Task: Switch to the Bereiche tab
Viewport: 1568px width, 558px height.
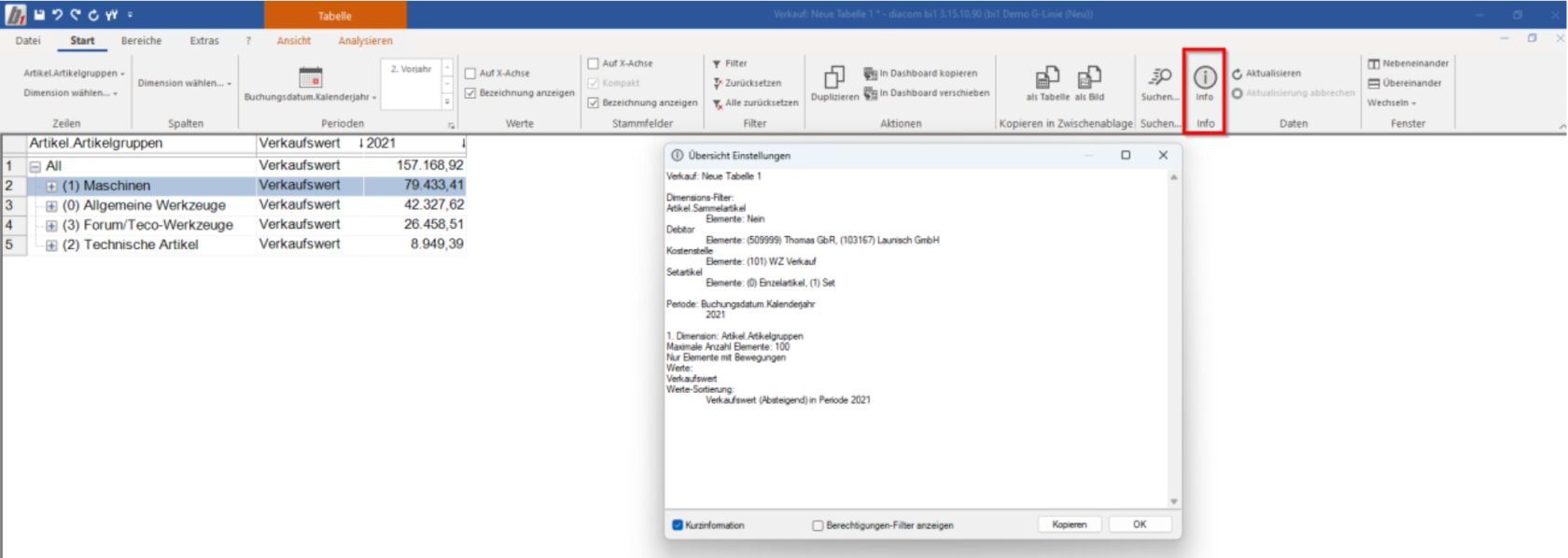Action: 141,40
